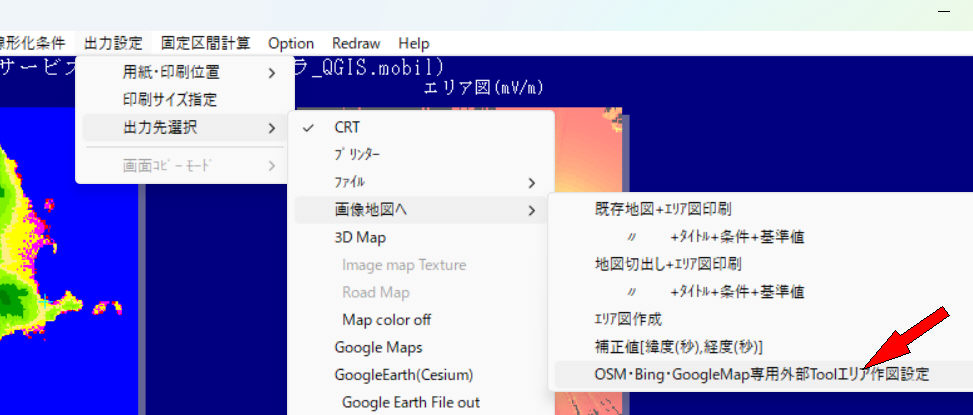The image size is (973, 415).
Task: Select the checked CRT output option
Action: pos(347,127)
